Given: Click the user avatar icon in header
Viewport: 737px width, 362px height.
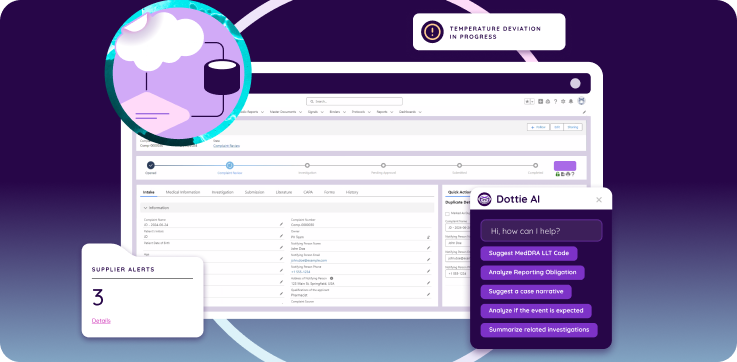Looking at the screenshot, I should coord(581,101).
